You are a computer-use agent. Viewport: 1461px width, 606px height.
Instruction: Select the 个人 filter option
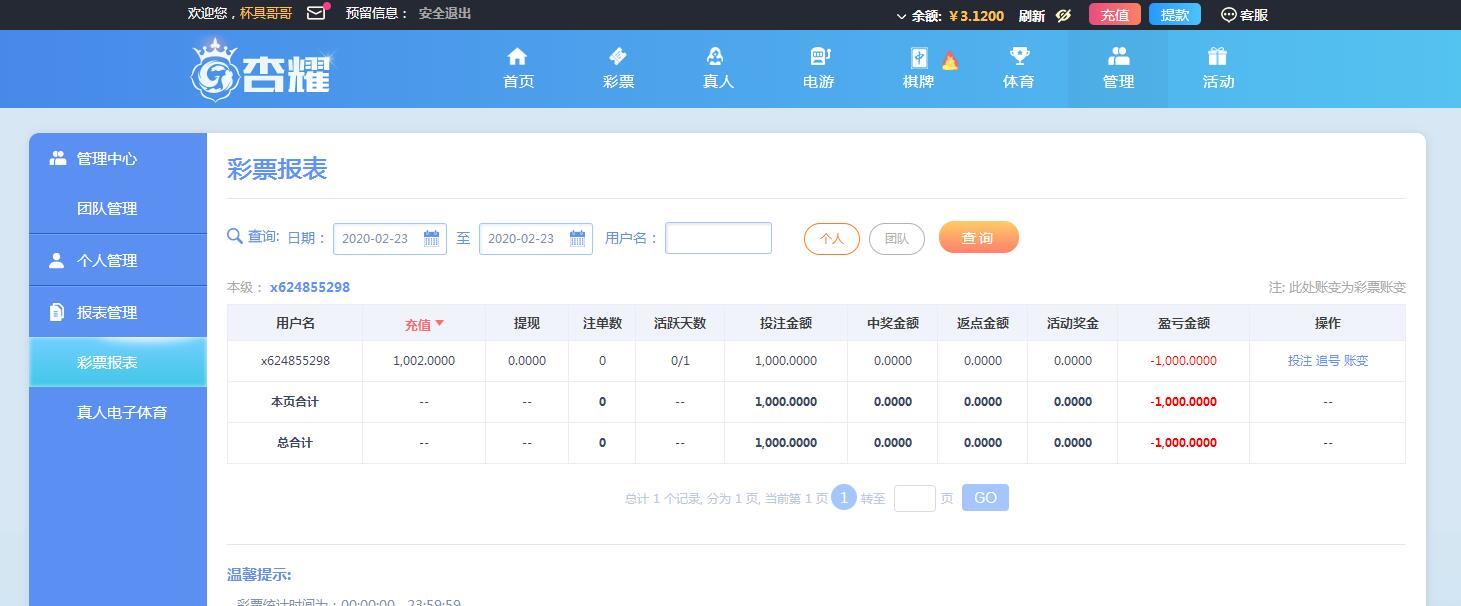pos(832,239)
